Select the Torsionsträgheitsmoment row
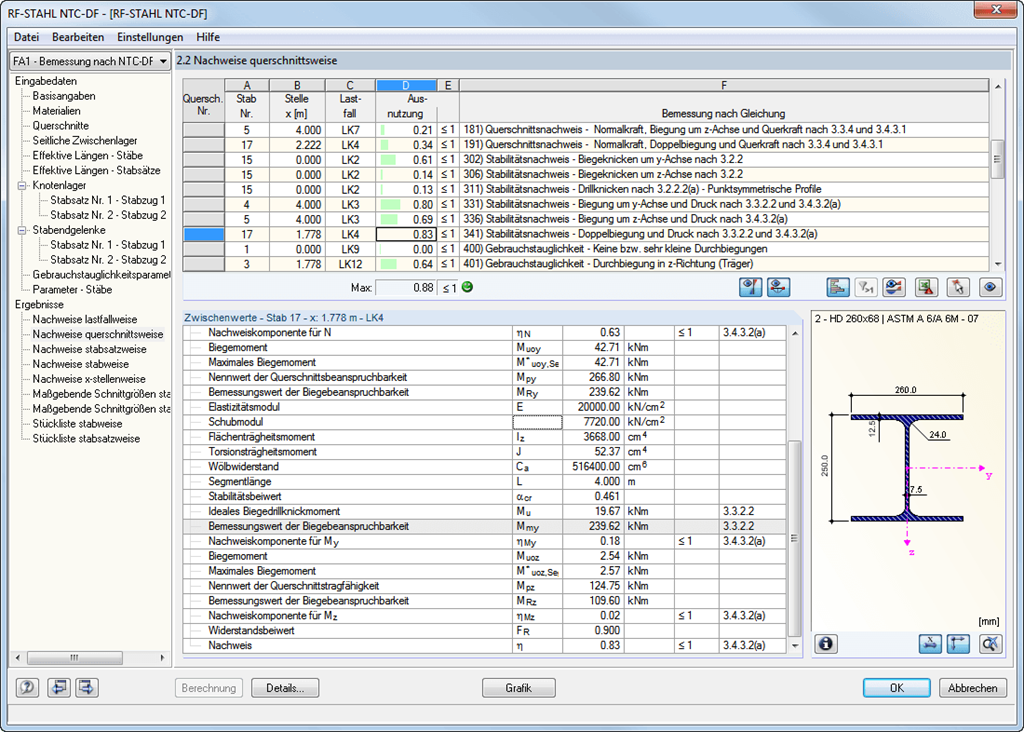Viewport: 1024px width, 732px height. 484,452
